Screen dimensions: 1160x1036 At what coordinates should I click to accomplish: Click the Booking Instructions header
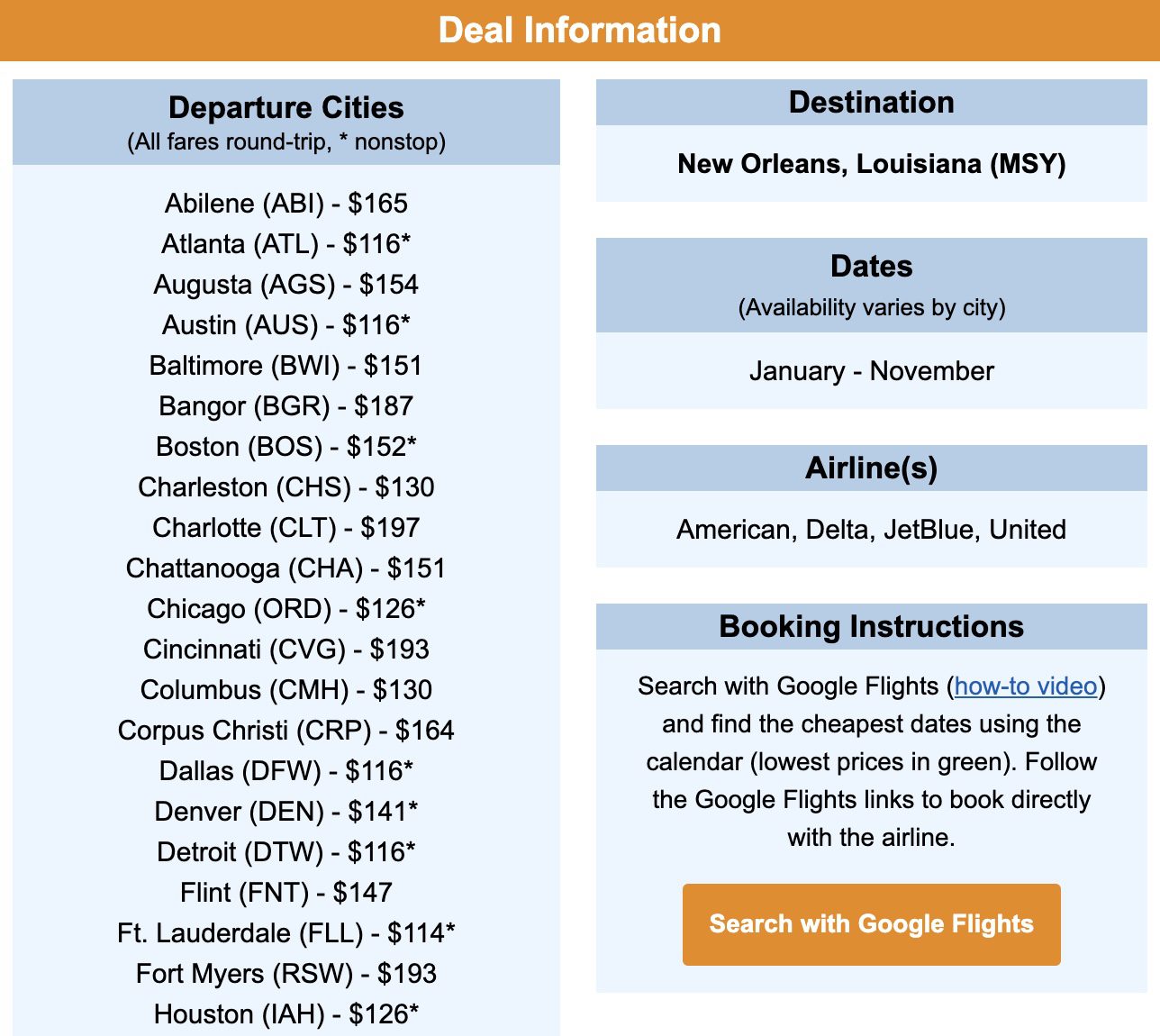[871, 626]
